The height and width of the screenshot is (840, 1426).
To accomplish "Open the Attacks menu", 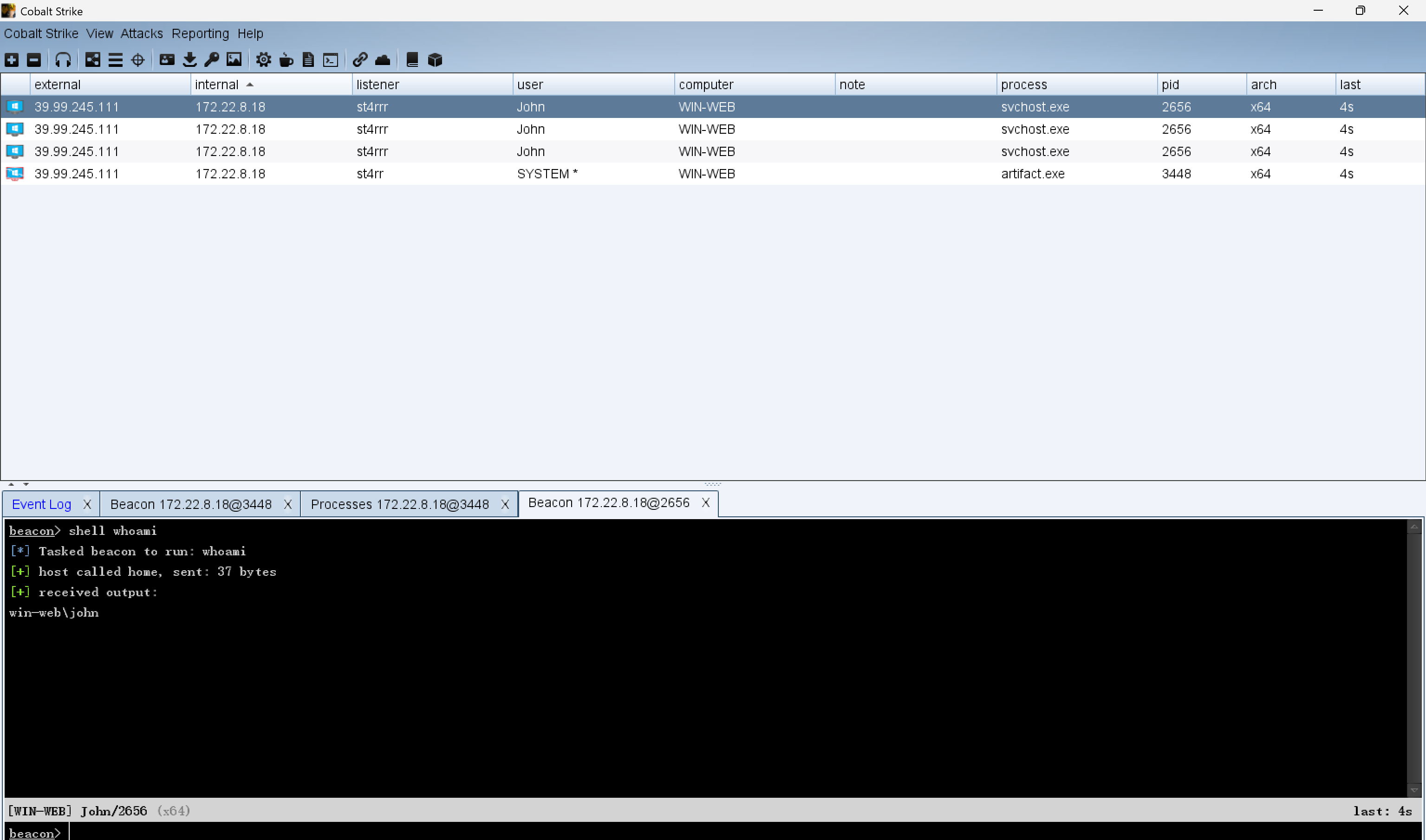I will click(x=142, y=34).
